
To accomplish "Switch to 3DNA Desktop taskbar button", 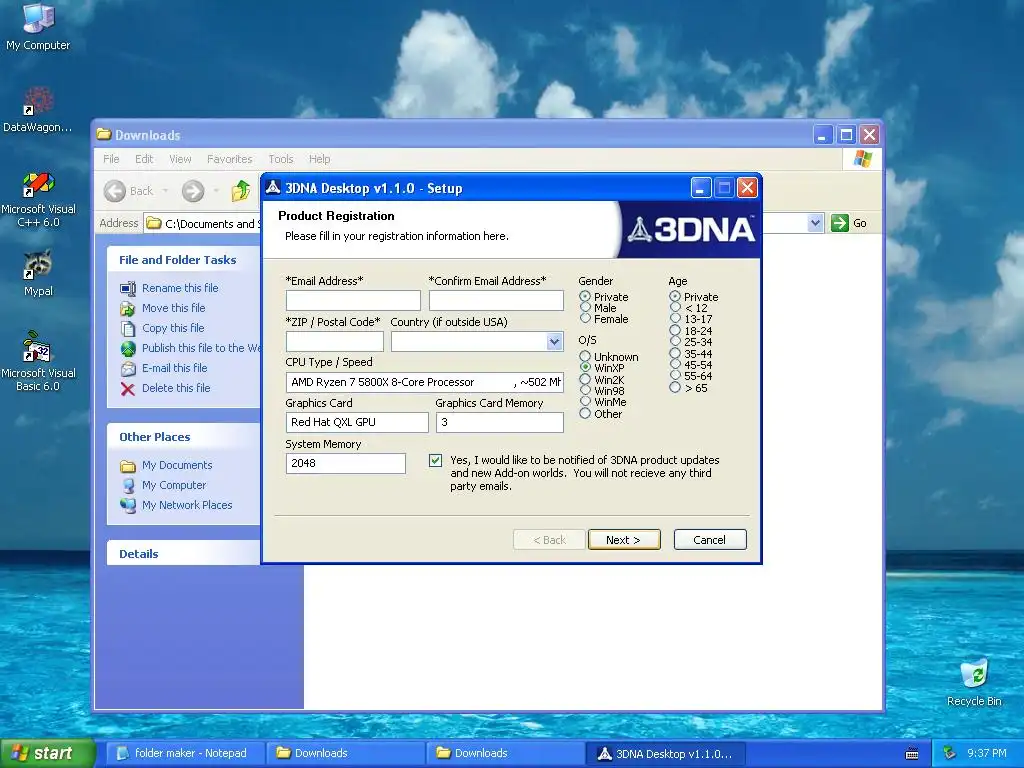I will [x=664, y=754].
